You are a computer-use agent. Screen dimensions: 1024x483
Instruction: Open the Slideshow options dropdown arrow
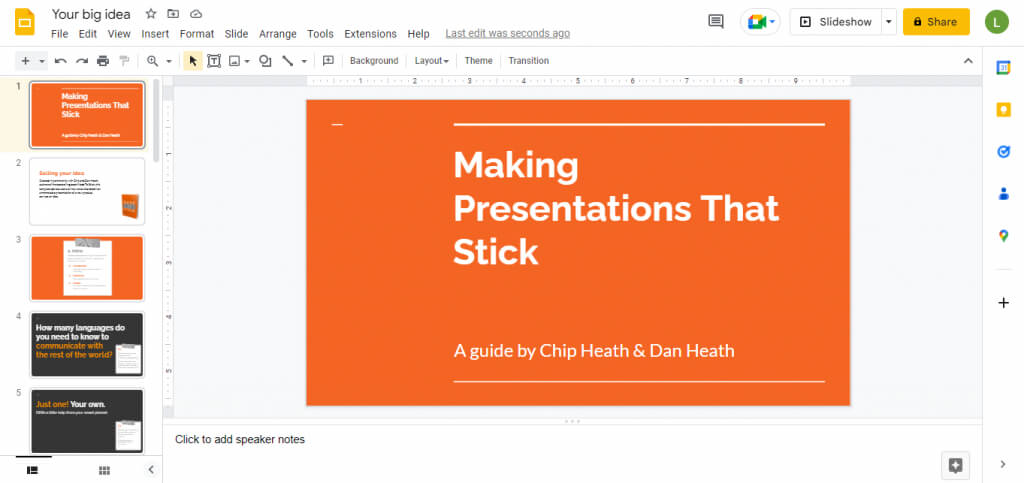click(888, 21)
